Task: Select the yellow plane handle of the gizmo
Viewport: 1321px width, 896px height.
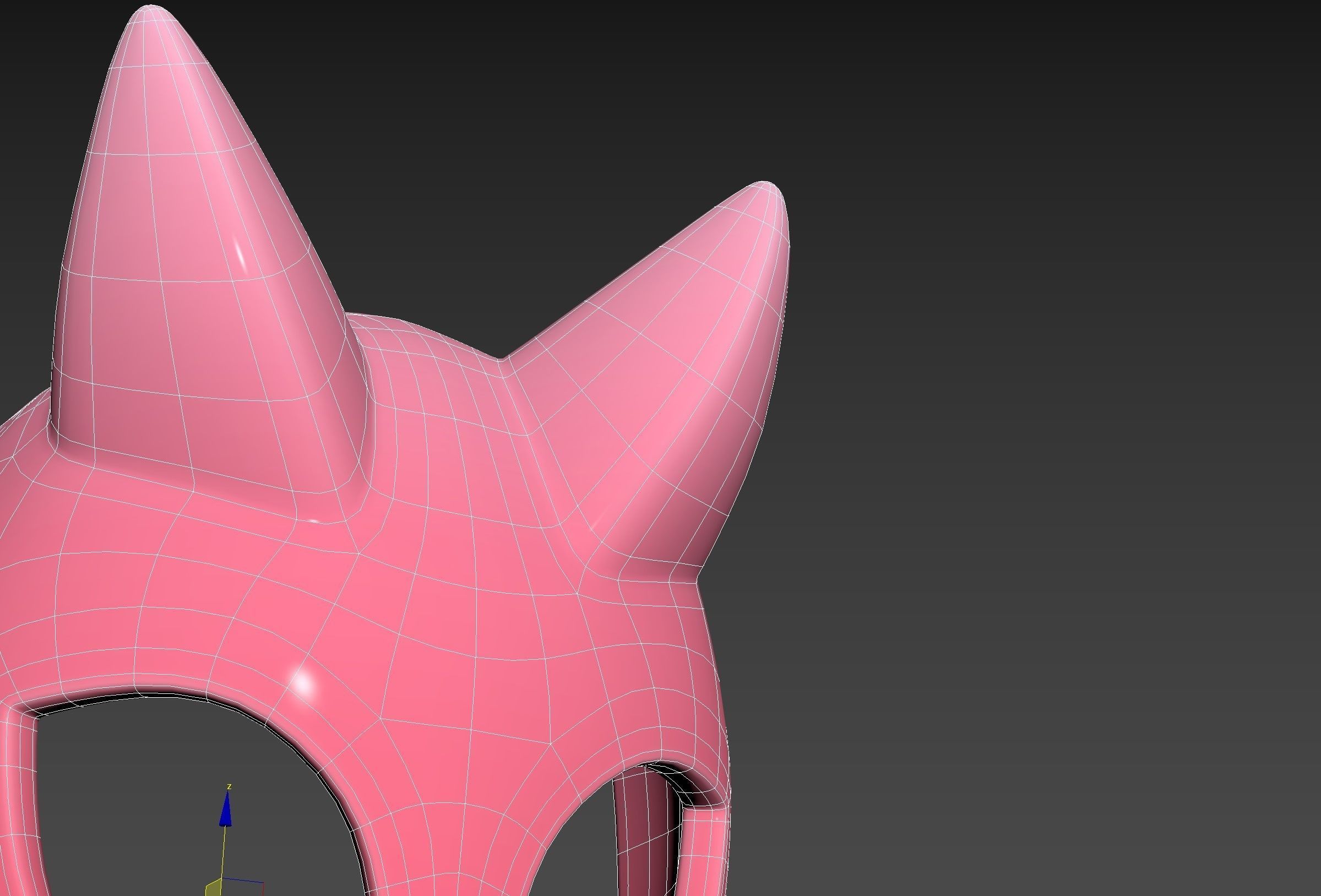Action: click(213, 888)
